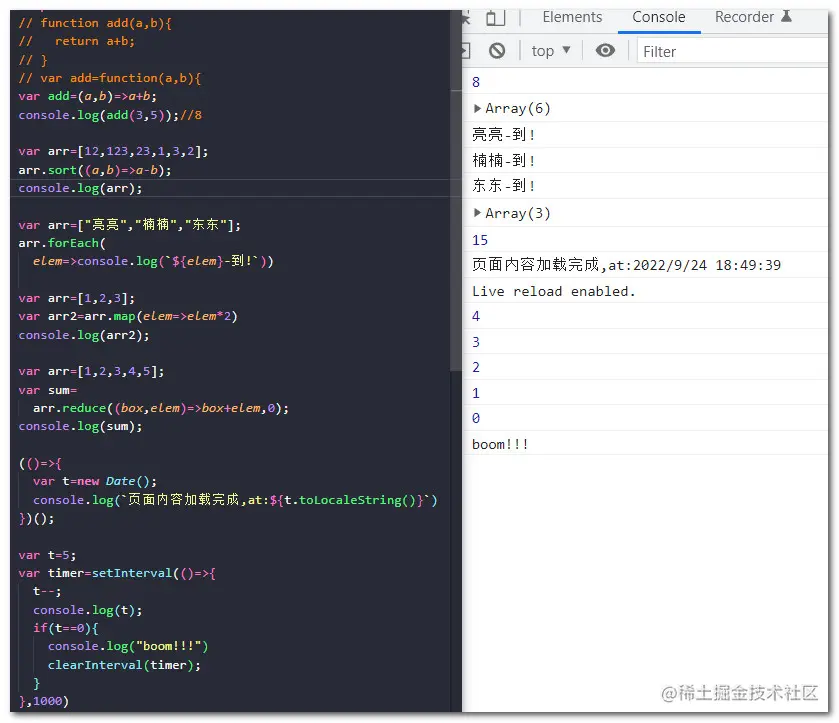839x723 pixels.
Task: Select console output value 0
Action: tap(476, 418)
